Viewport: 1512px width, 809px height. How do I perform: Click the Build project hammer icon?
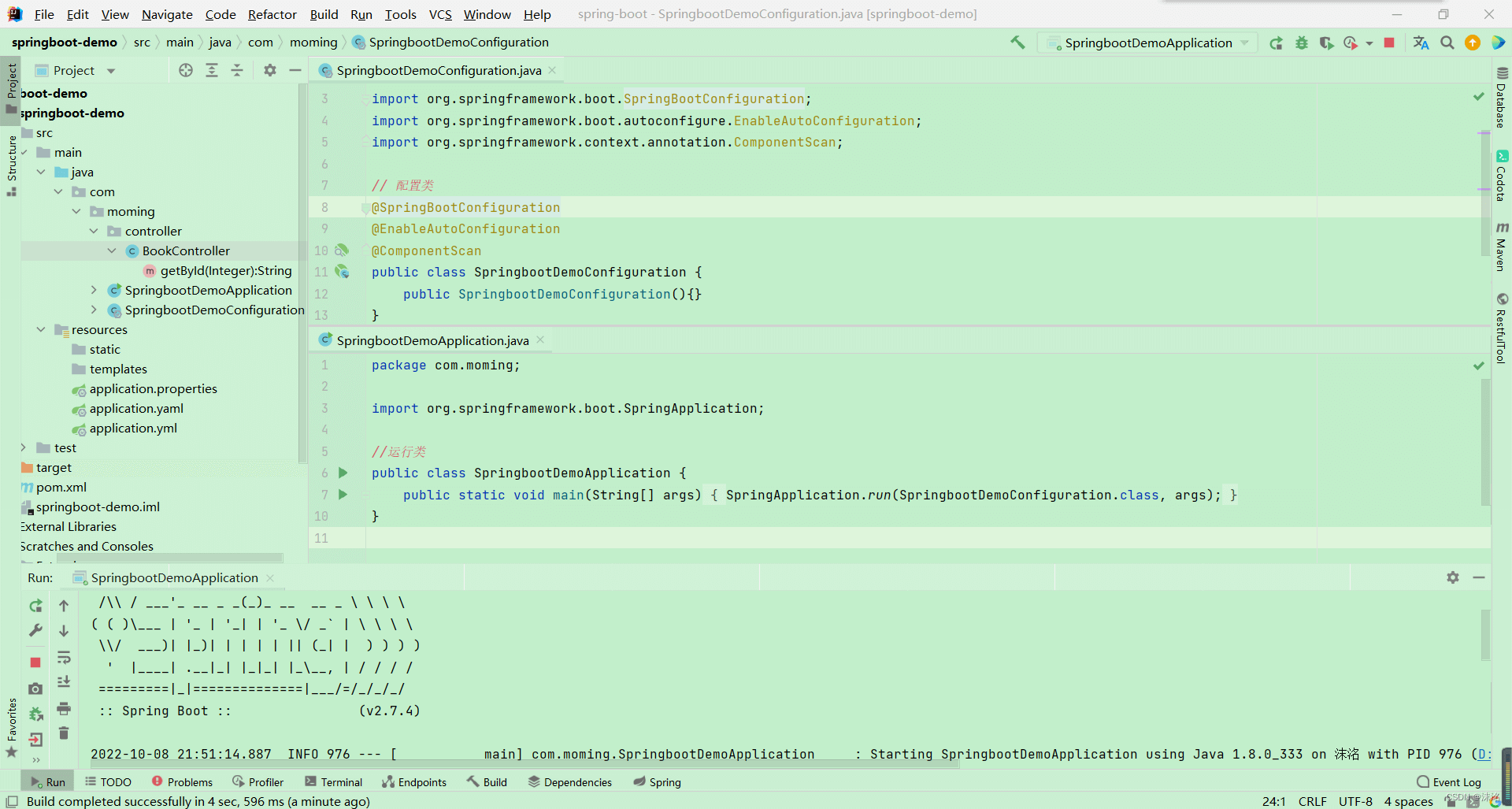coord(1017,43)
